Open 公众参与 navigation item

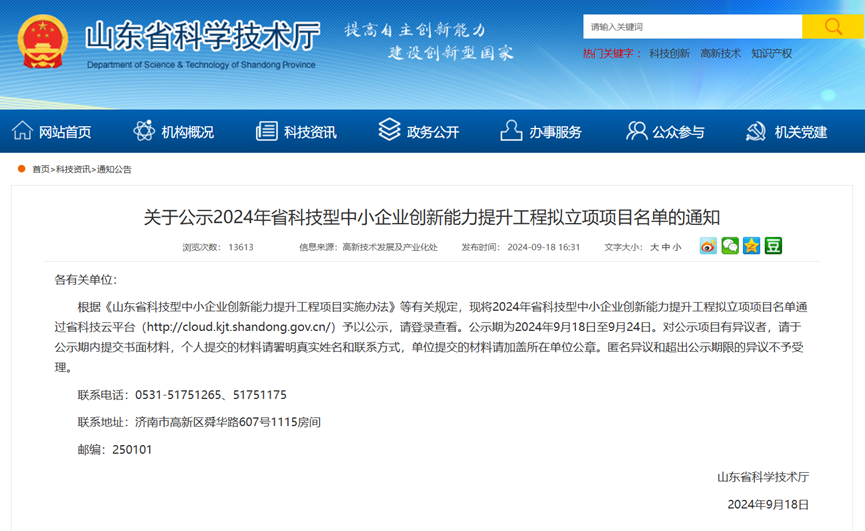[x=679, y=132]
